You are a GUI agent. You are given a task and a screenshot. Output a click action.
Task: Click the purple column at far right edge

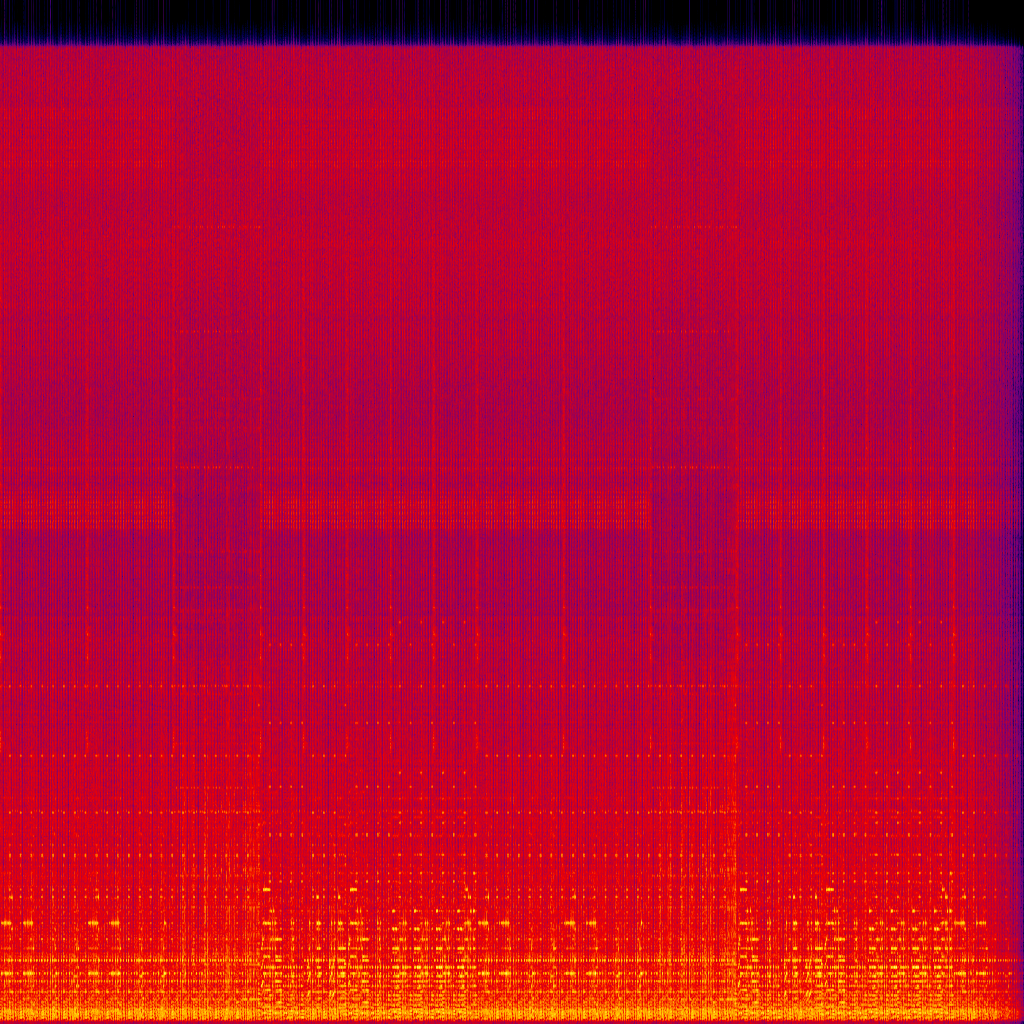(1019, 500)
